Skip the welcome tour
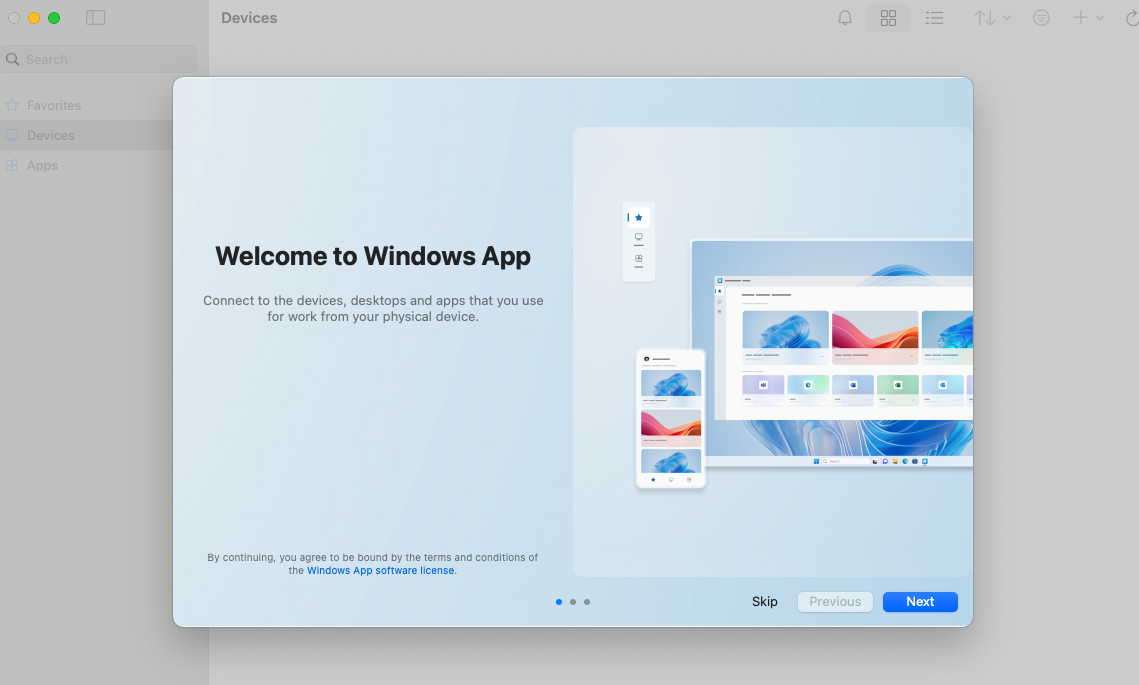Screen dimensions: 1139x685 (764, 601)
